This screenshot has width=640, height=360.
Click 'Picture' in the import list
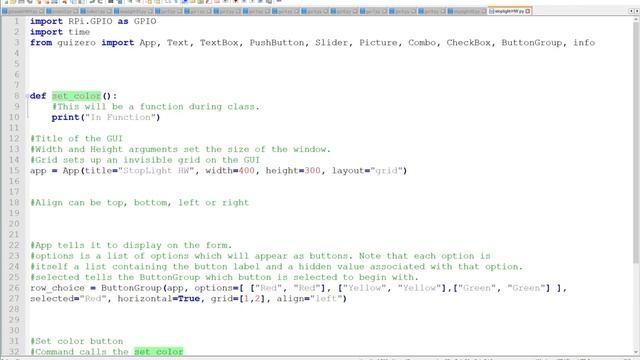tap(378, 42)
